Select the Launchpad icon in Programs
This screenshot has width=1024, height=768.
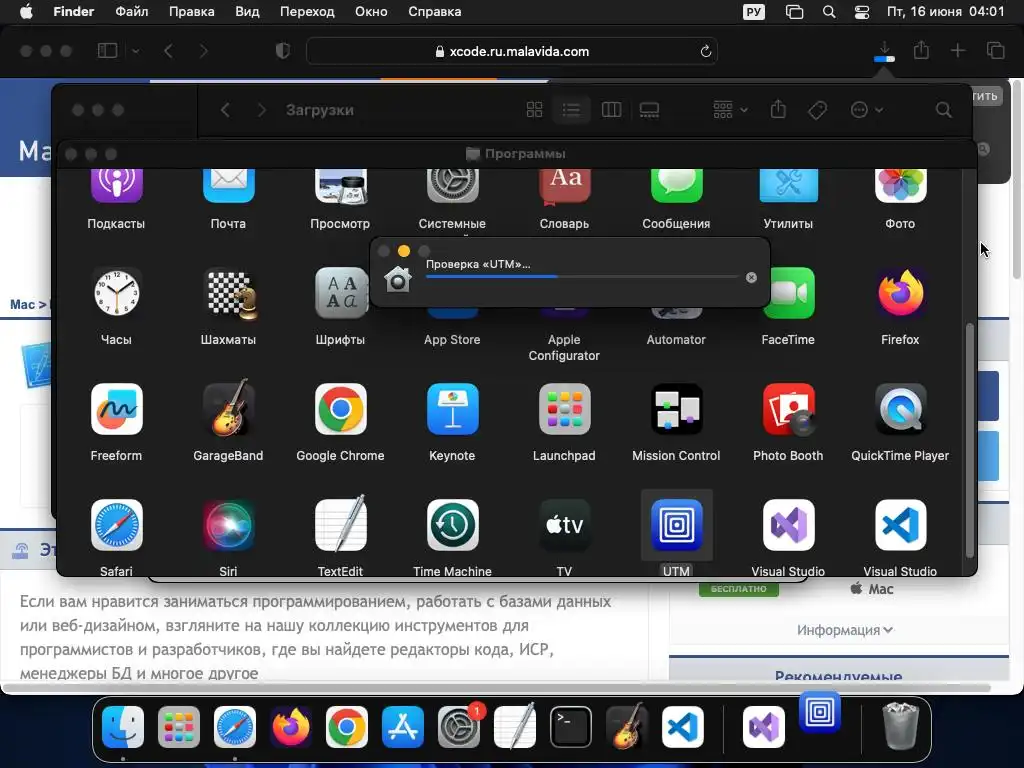coord(564,409)
